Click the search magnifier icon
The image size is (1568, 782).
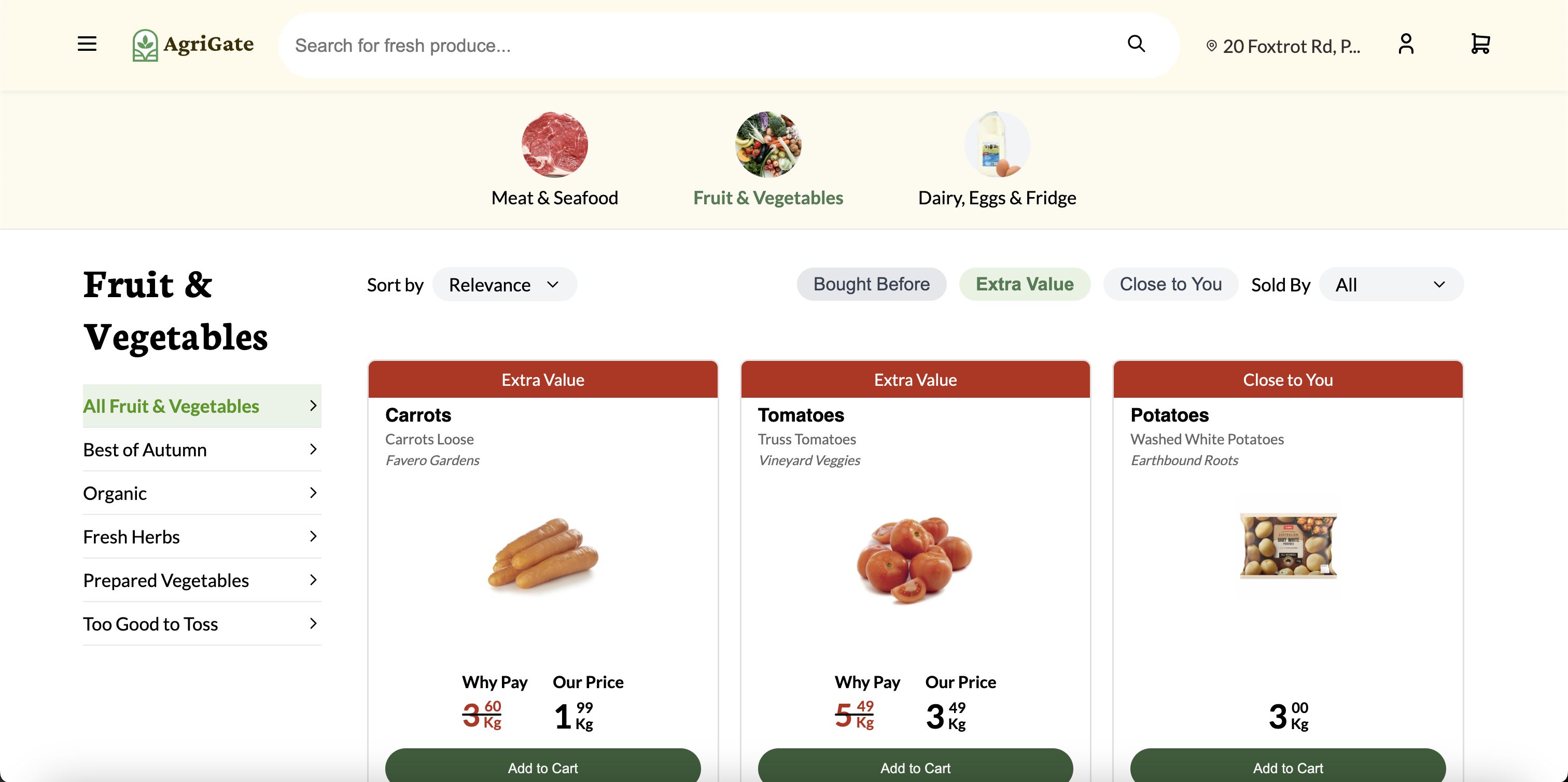(x=1136, y=44)
